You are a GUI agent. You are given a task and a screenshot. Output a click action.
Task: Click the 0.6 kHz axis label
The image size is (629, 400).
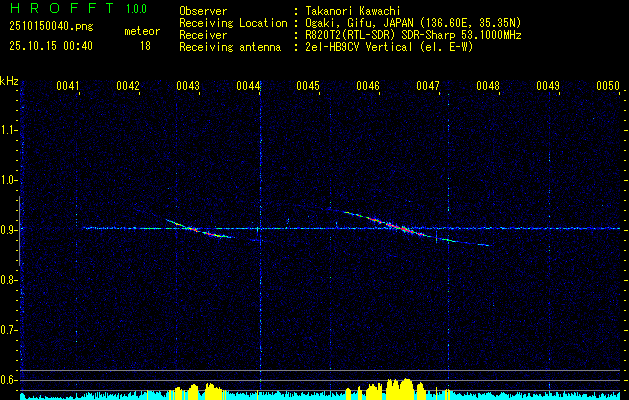pyautogui.click(x=9, y=380)
